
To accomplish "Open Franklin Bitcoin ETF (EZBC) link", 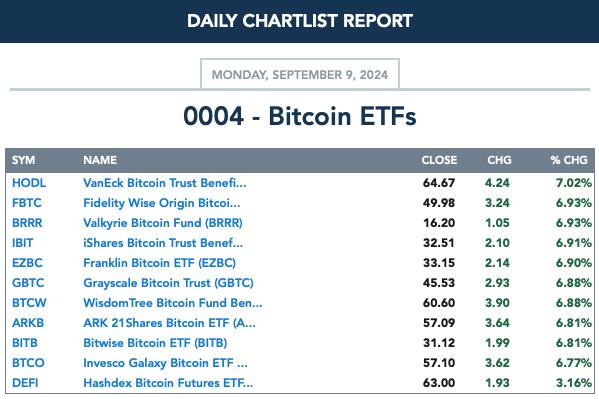I will click(159, 263).
